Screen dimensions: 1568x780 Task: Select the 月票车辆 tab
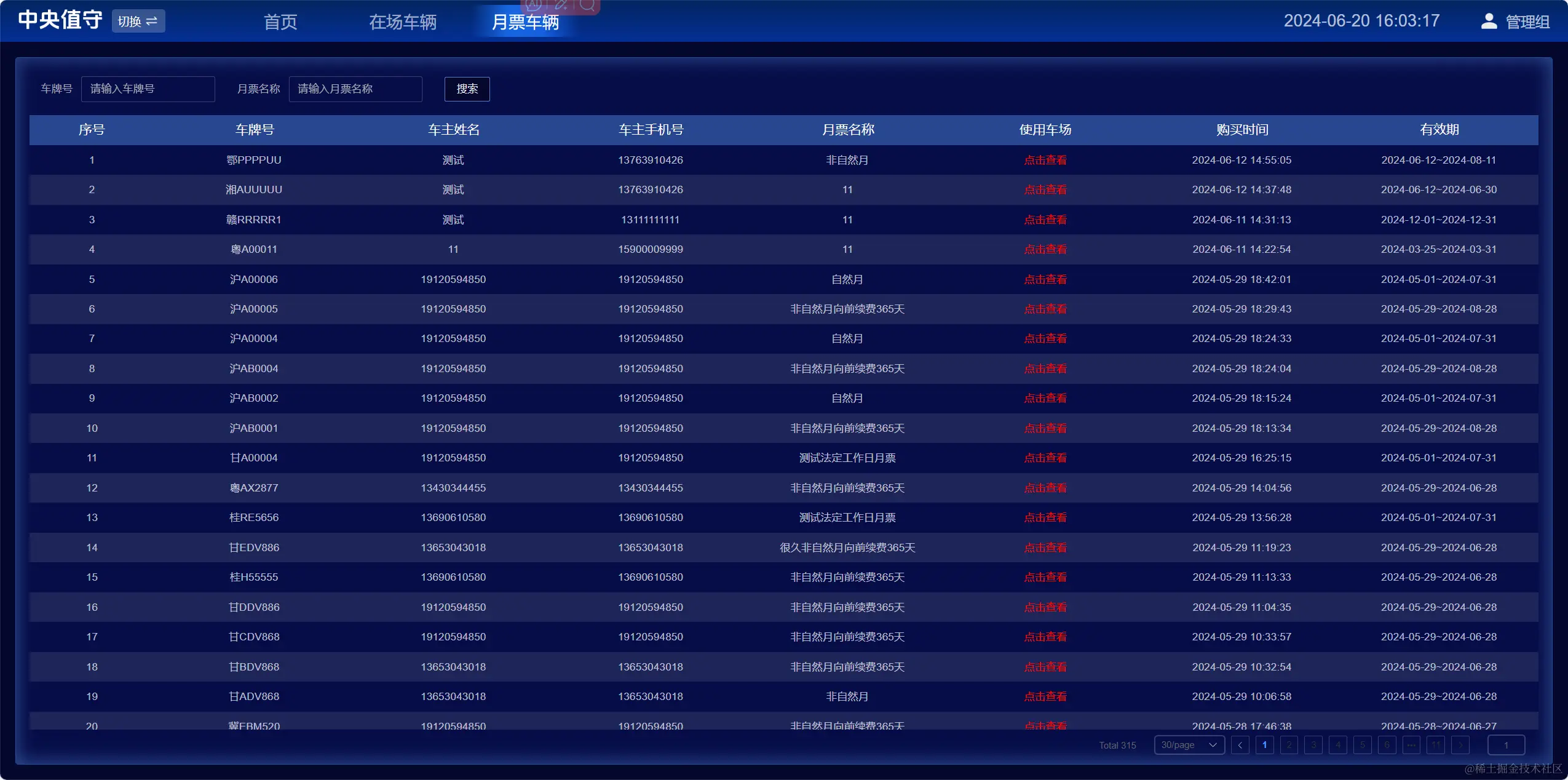click(525, 22)
